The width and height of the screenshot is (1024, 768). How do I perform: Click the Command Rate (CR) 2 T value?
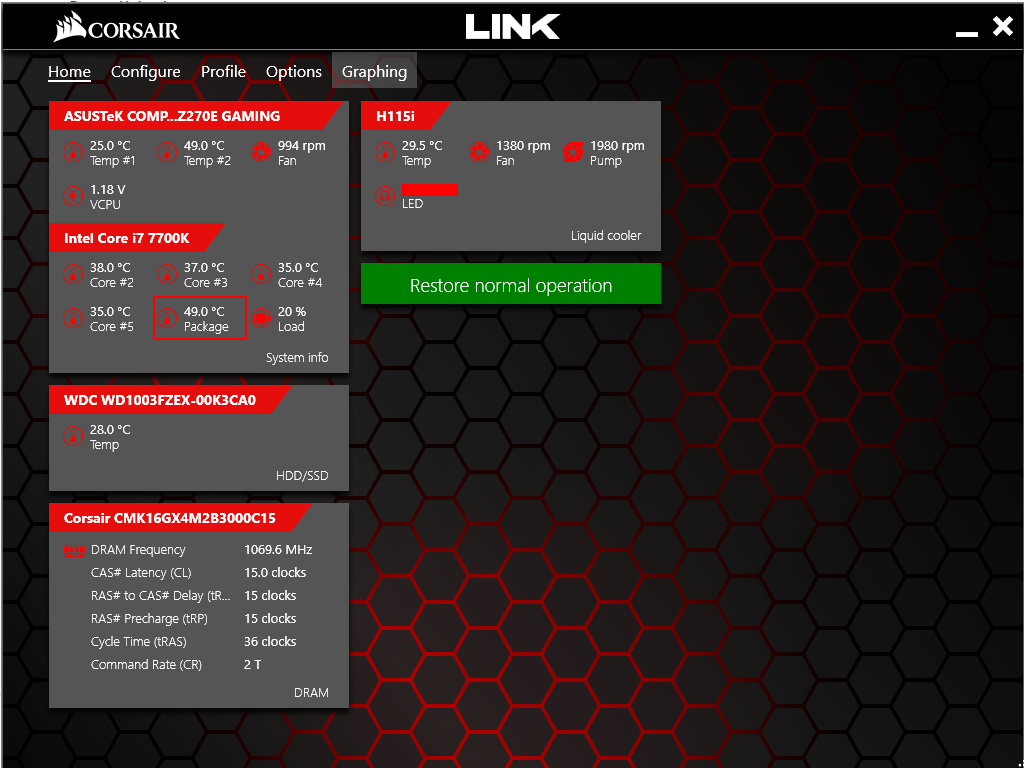click(252, 665)
